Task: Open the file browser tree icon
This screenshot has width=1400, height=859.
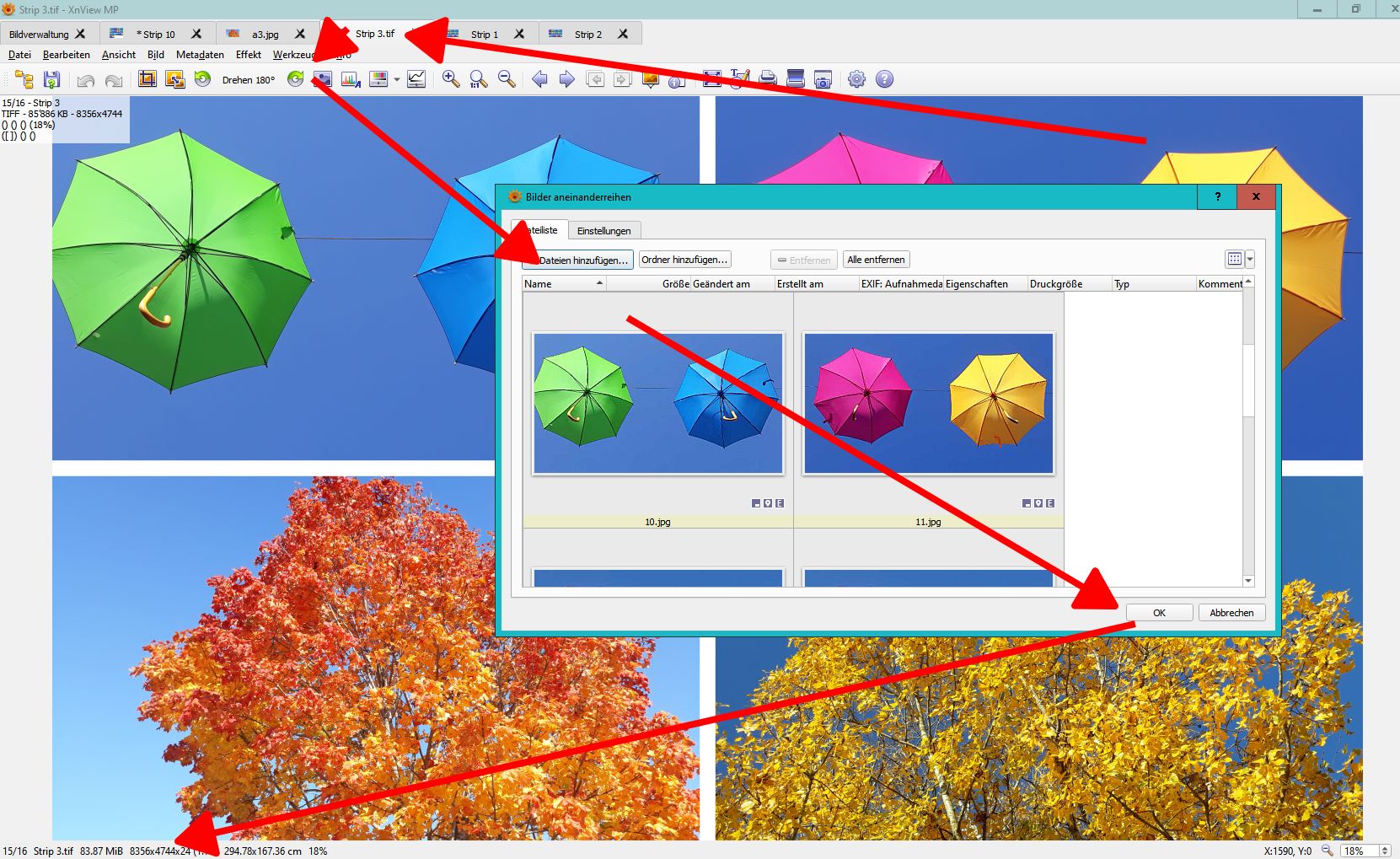Action: 24,79
